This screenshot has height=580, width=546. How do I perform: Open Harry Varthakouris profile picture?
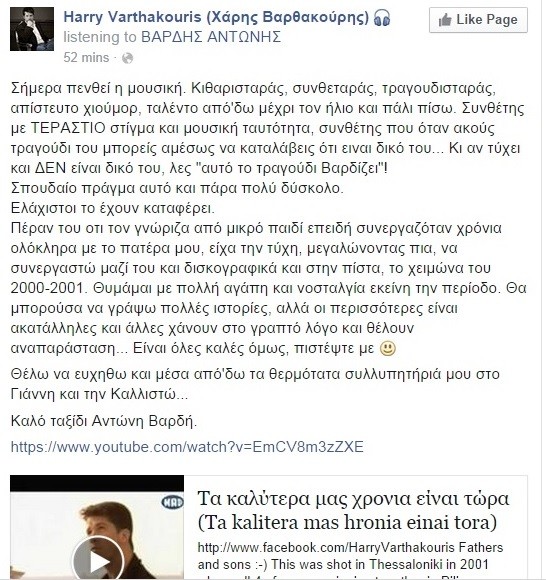32,29
